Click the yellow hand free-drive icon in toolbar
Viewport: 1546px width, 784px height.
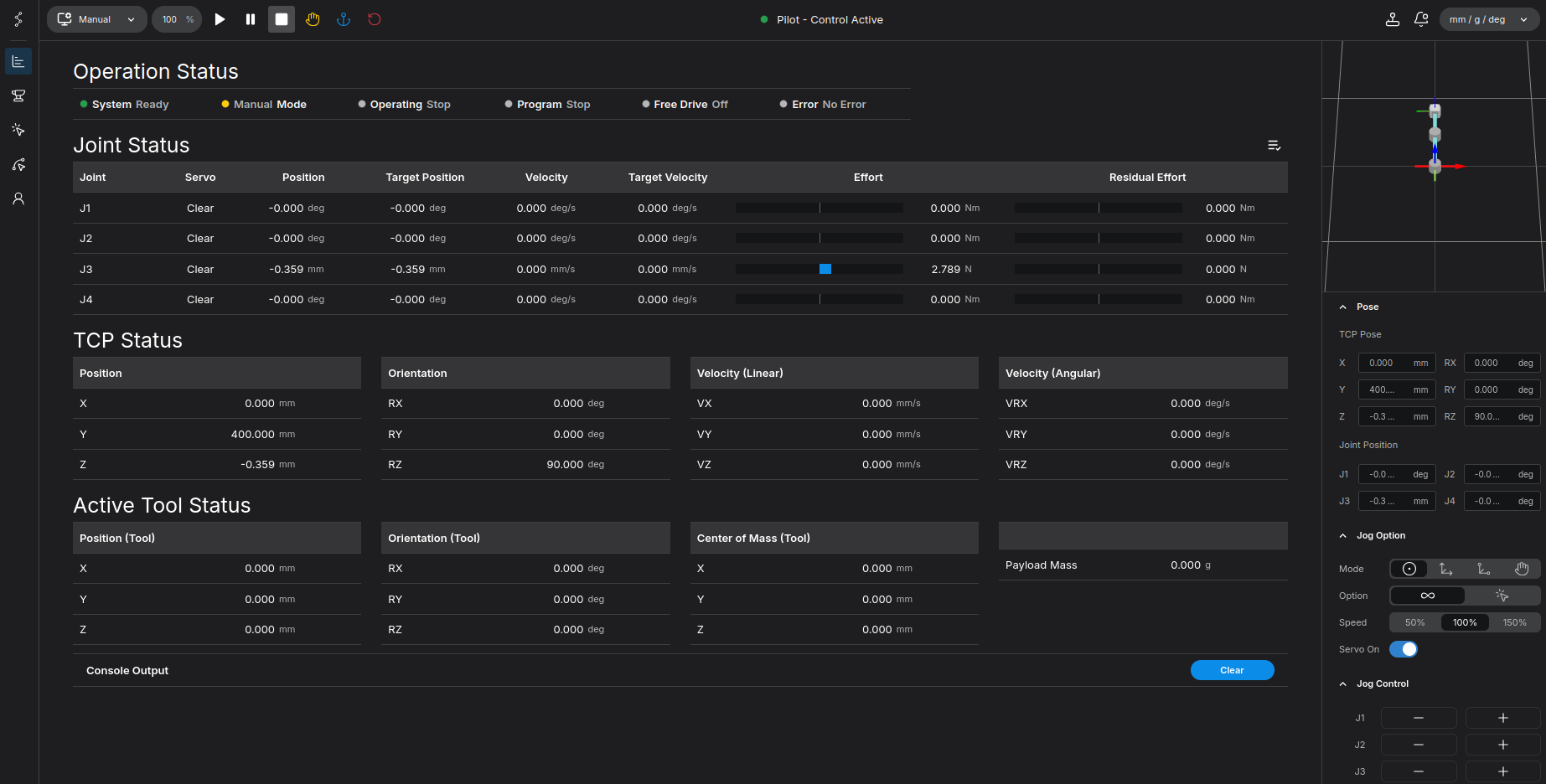click(313, 19)
